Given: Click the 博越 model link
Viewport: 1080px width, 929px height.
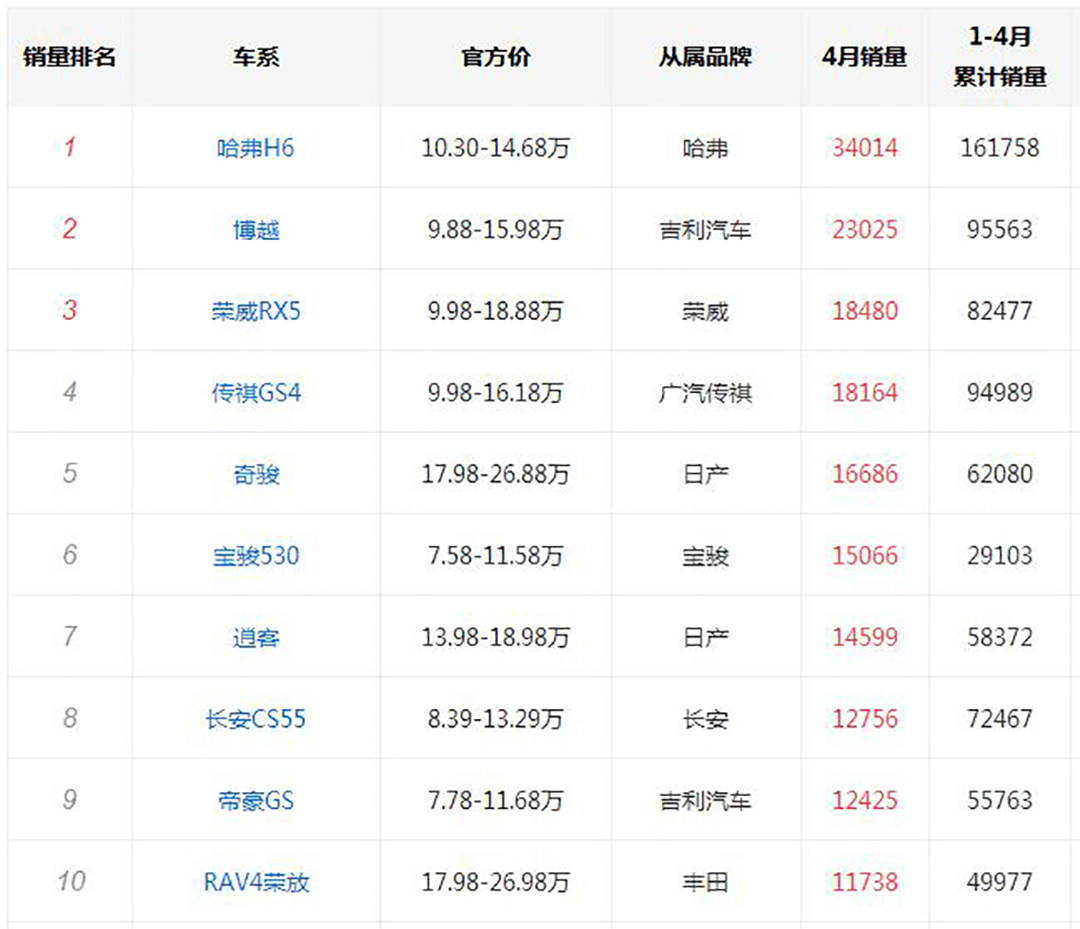Looking at the screenshot, I should coord(256,230).
